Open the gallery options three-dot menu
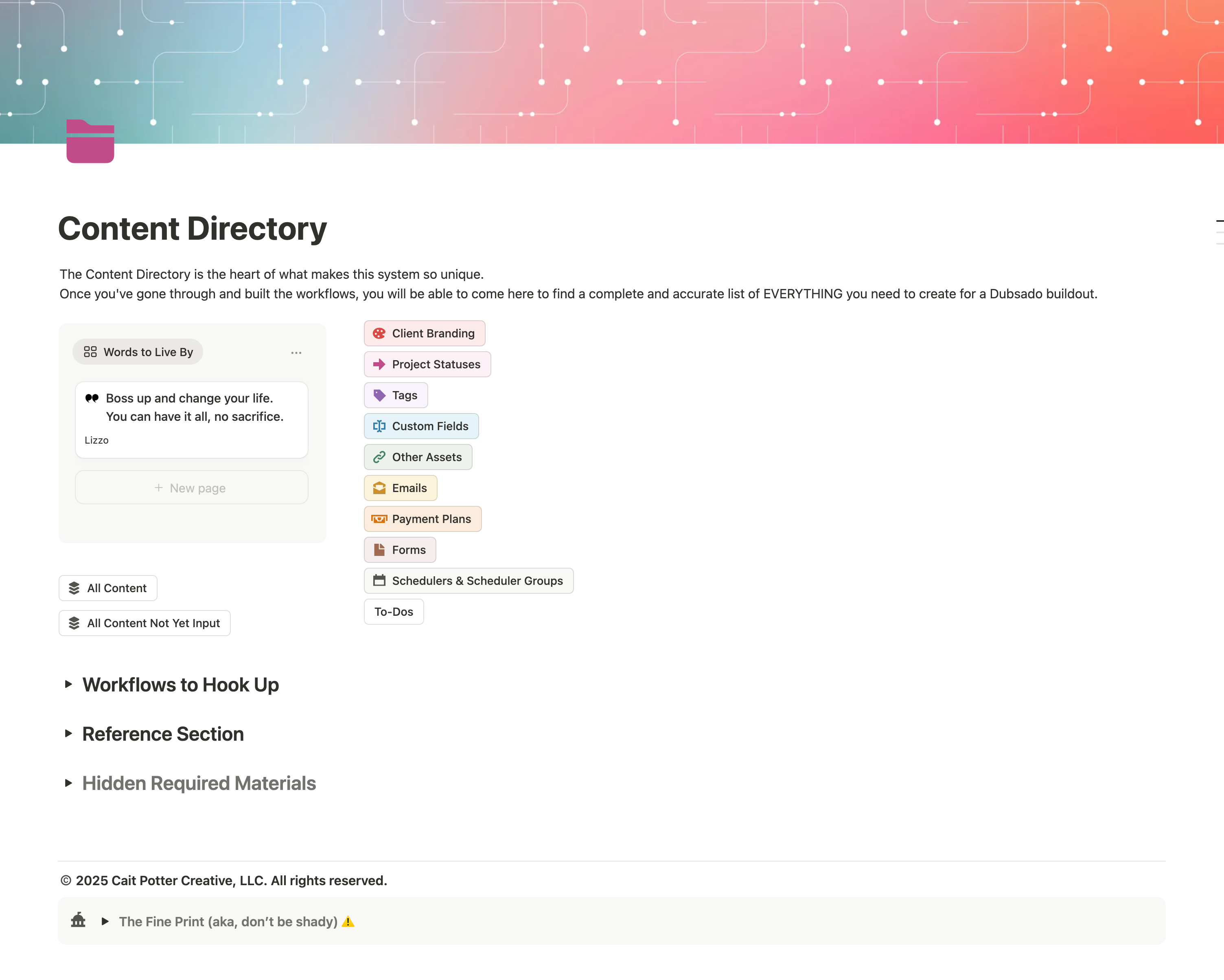Viewport: 1224px width, 980px height. pos(296,353)
